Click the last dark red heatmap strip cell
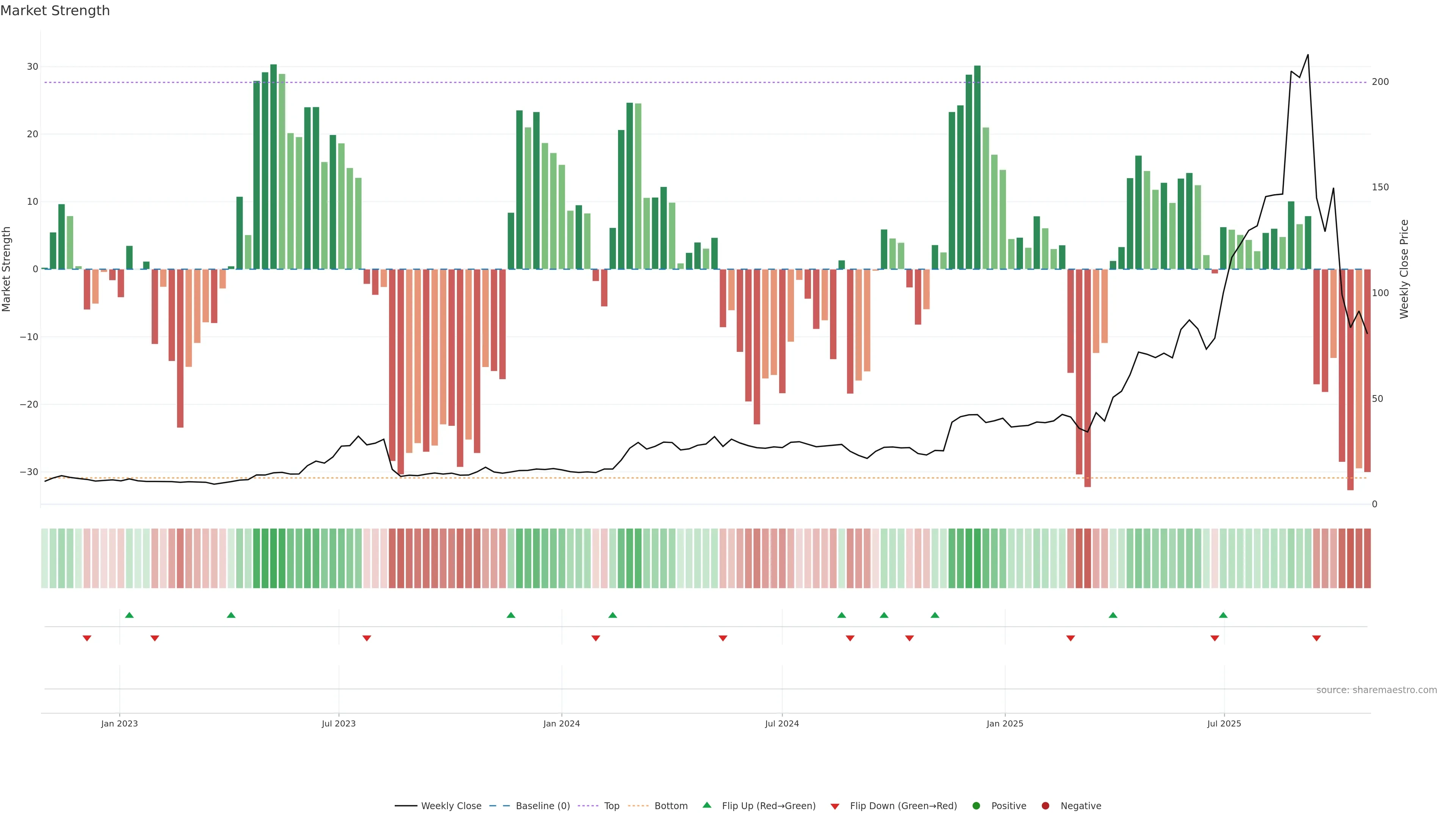The width and height of the screenshot is (1456, 819). [x=1367, y=558]
